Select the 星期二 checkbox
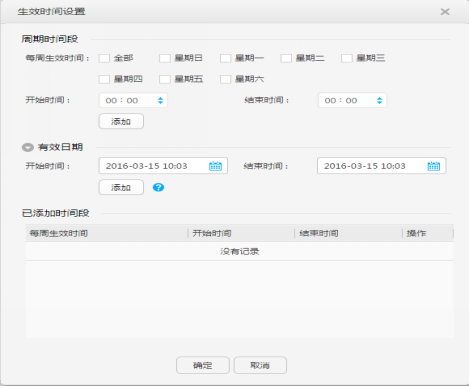The height and width of the screenshot is (386, 470). coord(286,58)
